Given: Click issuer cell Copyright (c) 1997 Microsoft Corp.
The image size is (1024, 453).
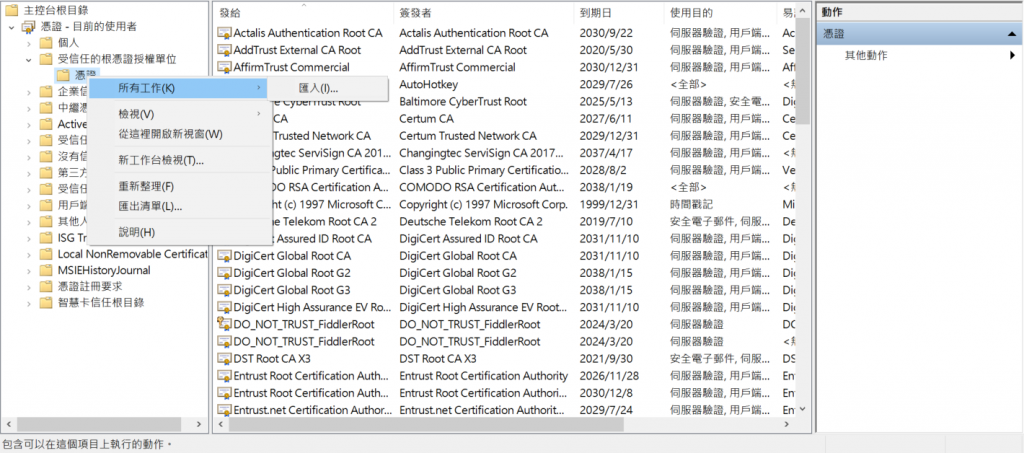Looking at the screenshot, I should click(483, 204).
